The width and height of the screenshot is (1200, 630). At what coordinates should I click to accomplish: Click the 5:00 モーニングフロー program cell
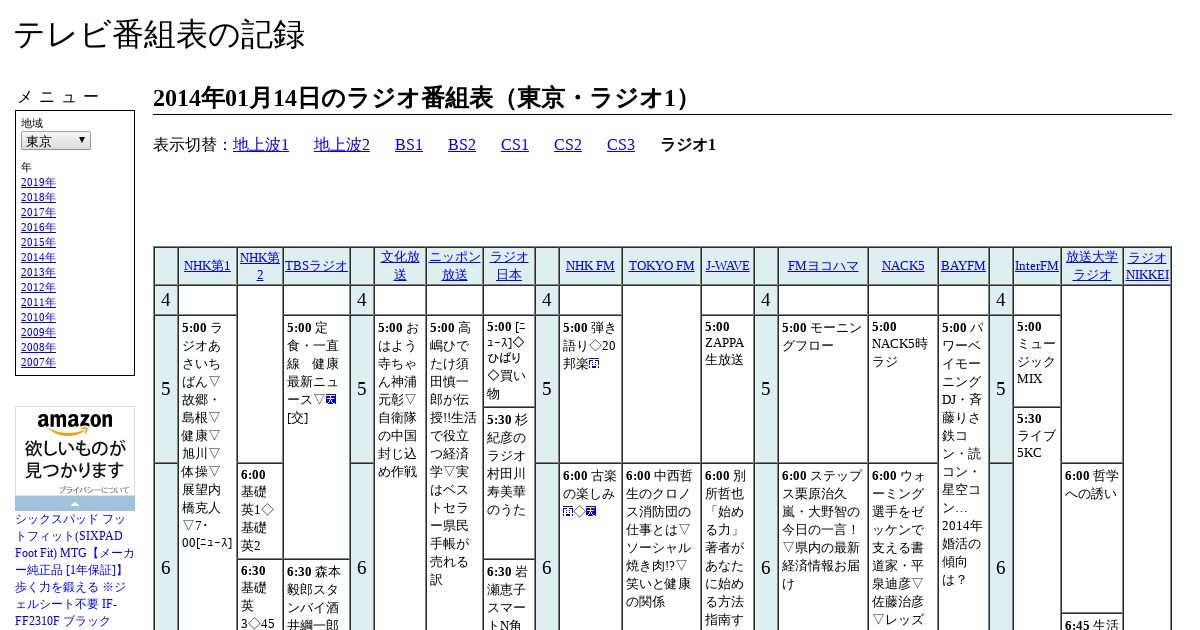[x=823, y=389]
